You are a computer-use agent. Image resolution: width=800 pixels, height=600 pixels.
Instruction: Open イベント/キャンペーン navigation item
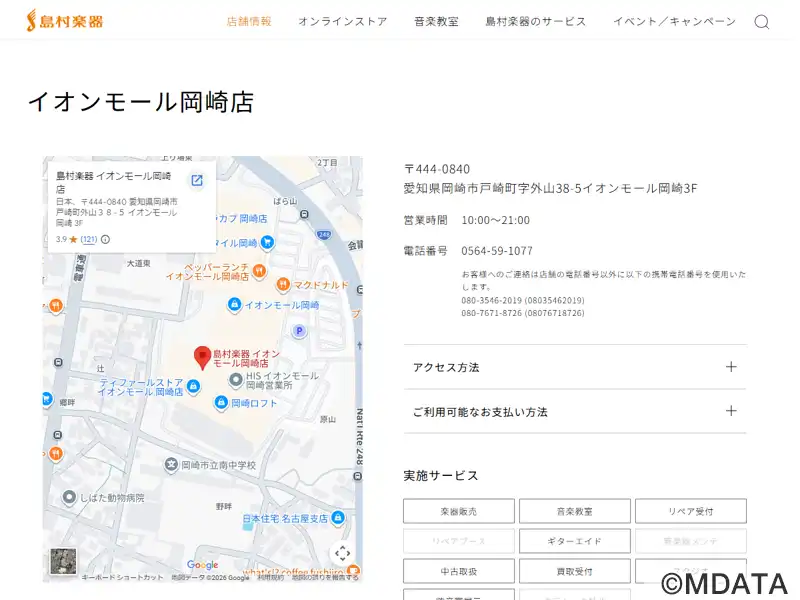click(x=674, y=21)
